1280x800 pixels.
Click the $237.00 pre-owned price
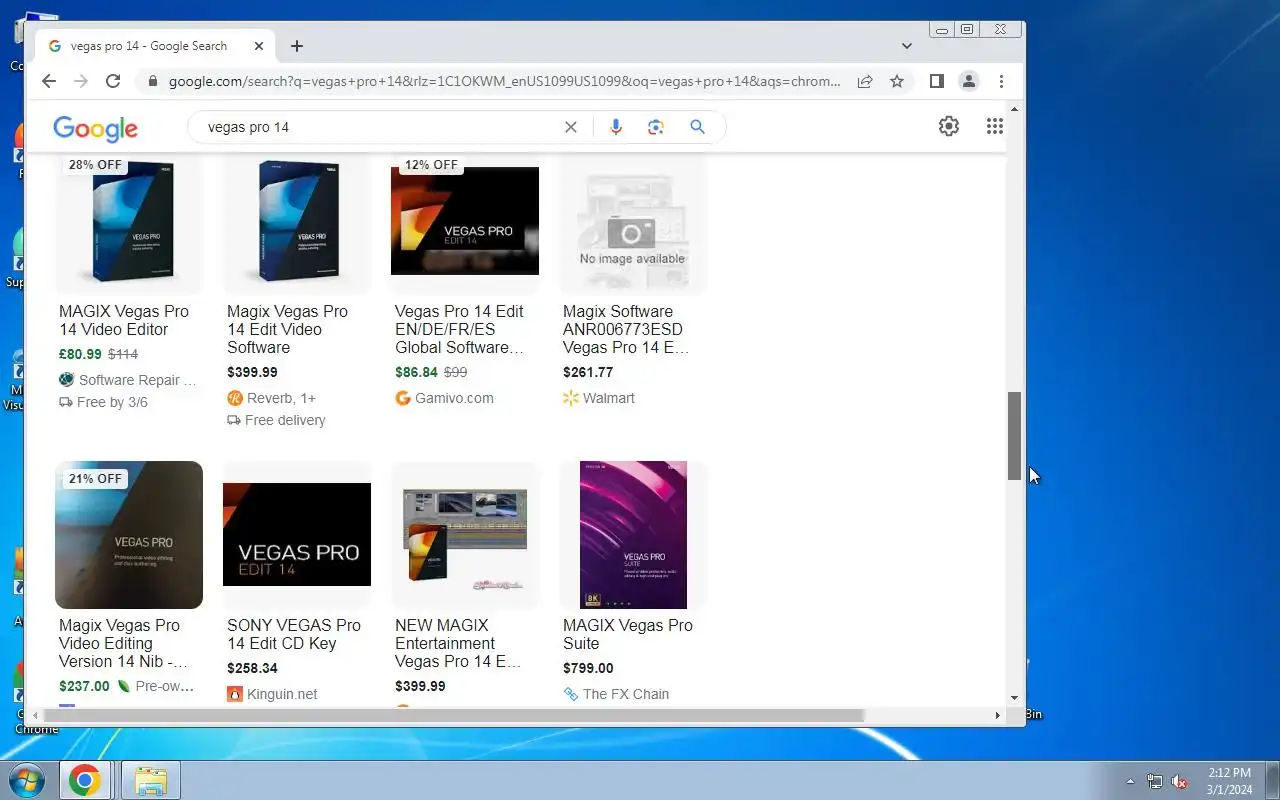(84, 686)
